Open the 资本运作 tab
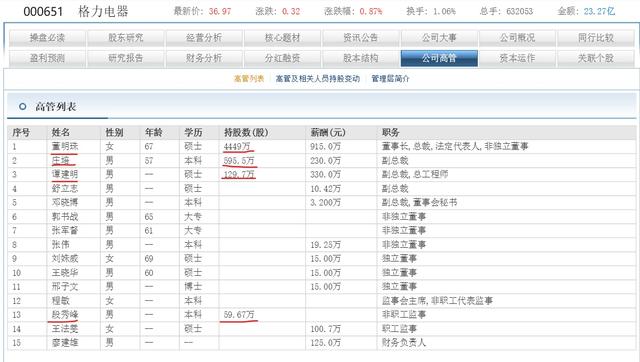 pos(518,58)
